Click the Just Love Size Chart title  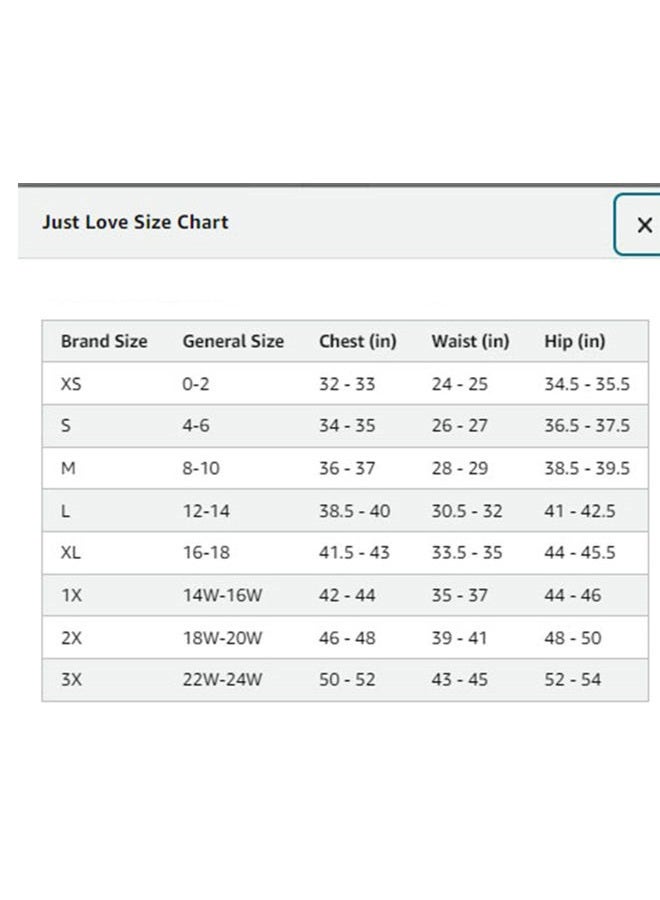click(x=135, y=222)
